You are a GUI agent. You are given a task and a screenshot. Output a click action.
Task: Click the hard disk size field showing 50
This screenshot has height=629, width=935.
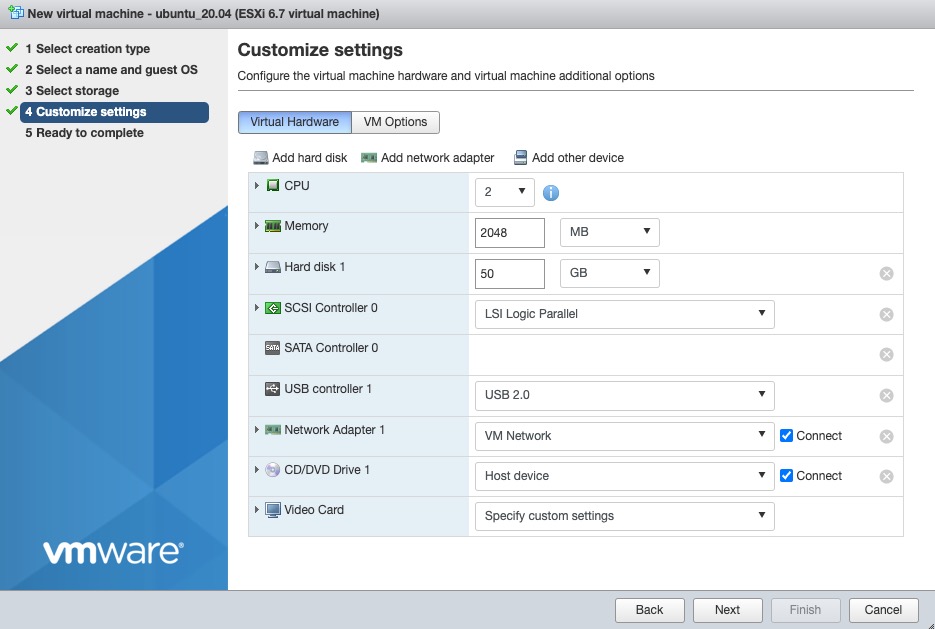pos(510,274)
